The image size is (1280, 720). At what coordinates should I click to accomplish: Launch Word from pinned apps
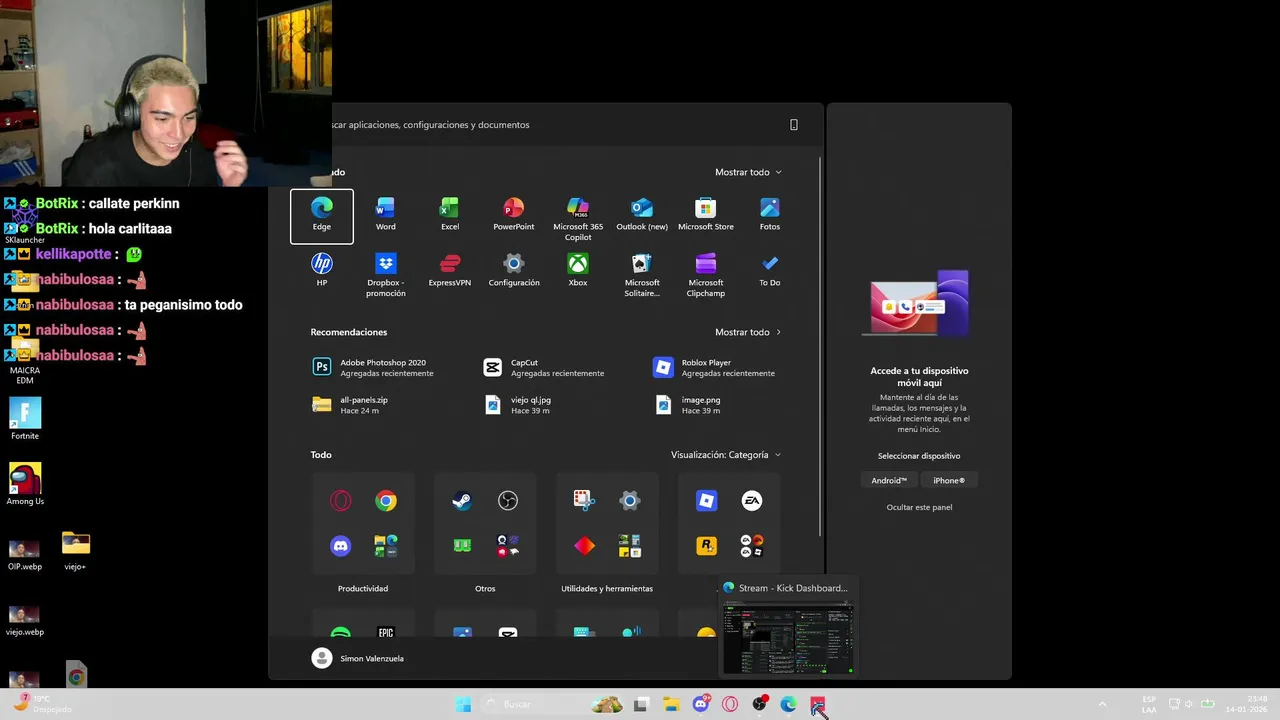[385, 215]
